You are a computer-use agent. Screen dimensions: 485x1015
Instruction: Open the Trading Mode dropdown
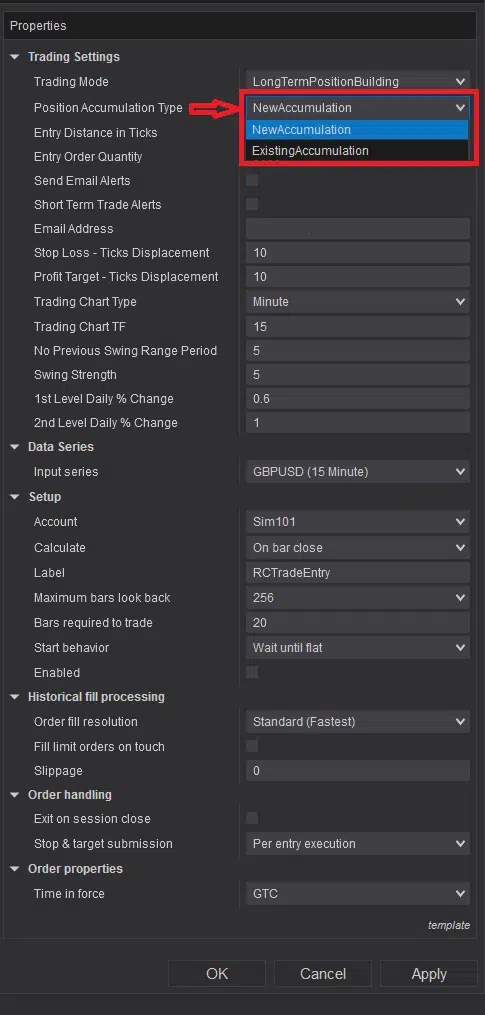click(357, 82)
